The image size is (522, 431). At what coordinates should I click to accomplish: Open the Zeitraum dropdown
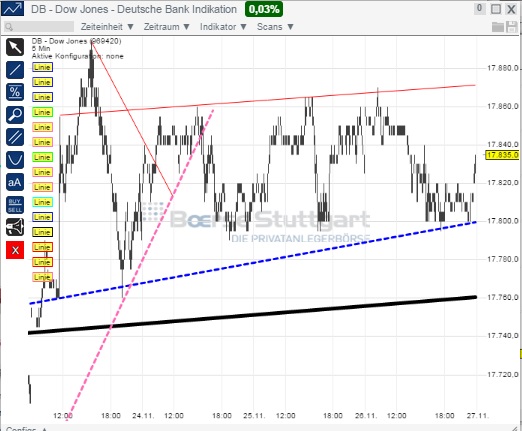tap(166, 27)
